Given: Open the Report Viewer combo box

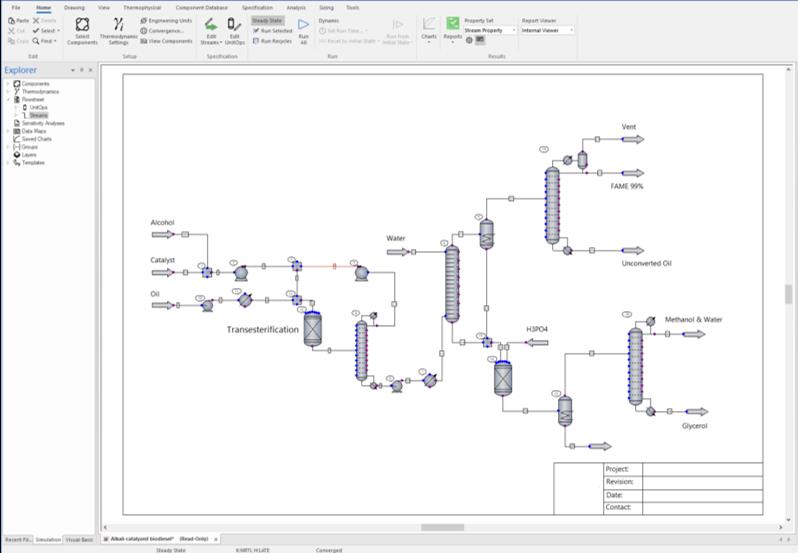Looking at the screenshot, I should 548,31.
